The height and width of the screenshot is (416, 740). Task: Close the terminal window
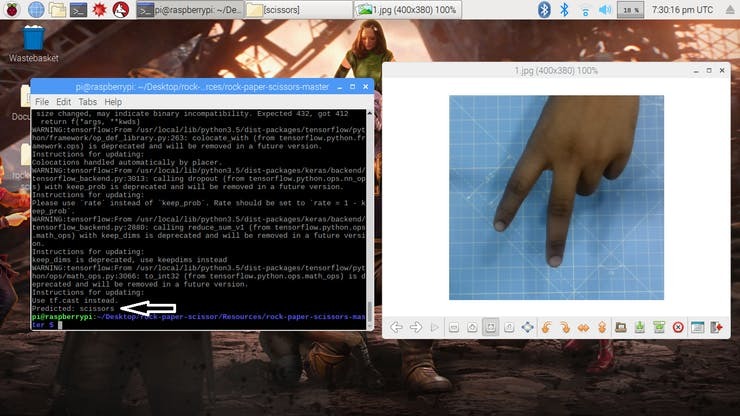365,87
